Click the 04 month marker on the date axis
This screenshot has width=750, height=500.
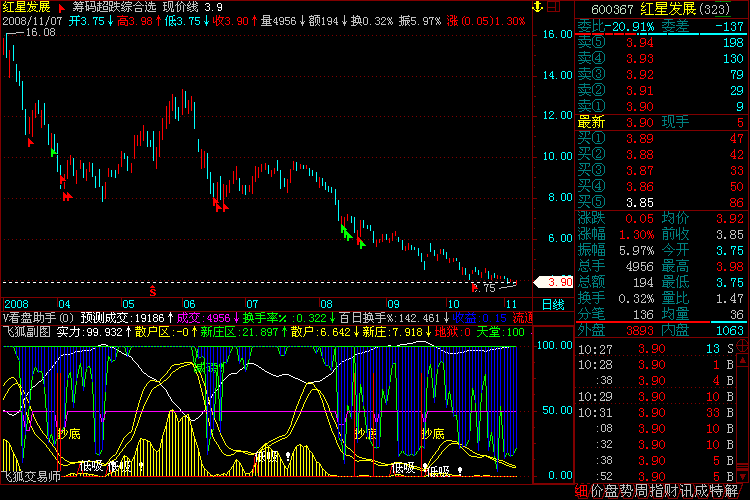click(65, 304)
